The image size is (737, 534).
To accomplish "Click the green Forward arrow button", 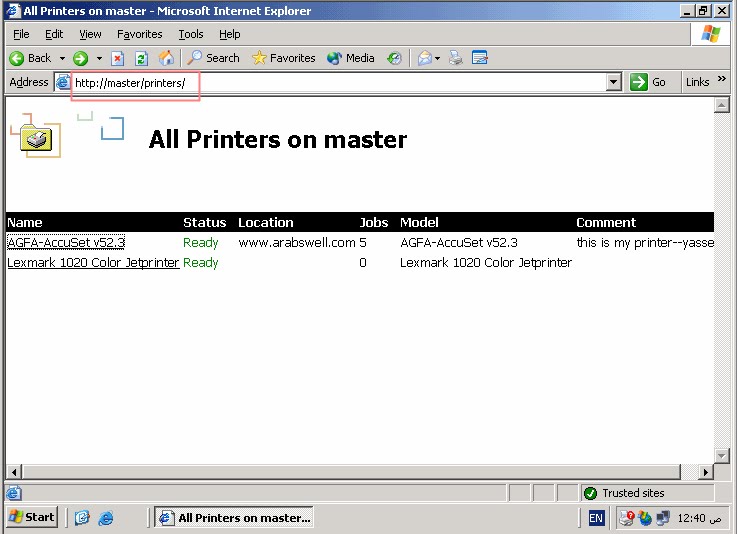I will [x=80, y=58].
